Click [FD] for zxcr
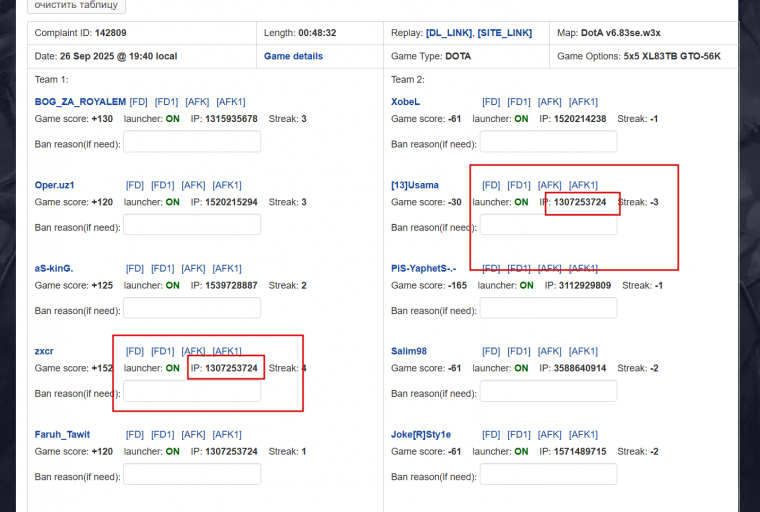This screenshot has width=760, height=512. point(135,352)
